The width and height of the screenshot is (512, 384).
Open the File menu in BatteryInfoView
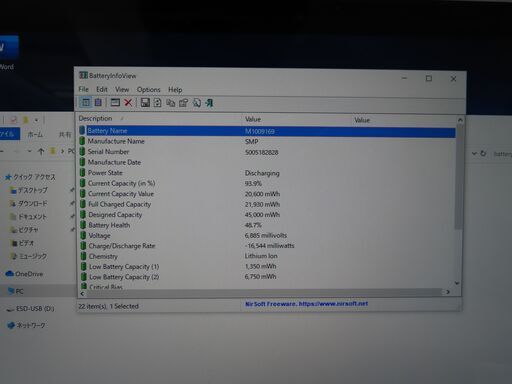coord(84,89)
